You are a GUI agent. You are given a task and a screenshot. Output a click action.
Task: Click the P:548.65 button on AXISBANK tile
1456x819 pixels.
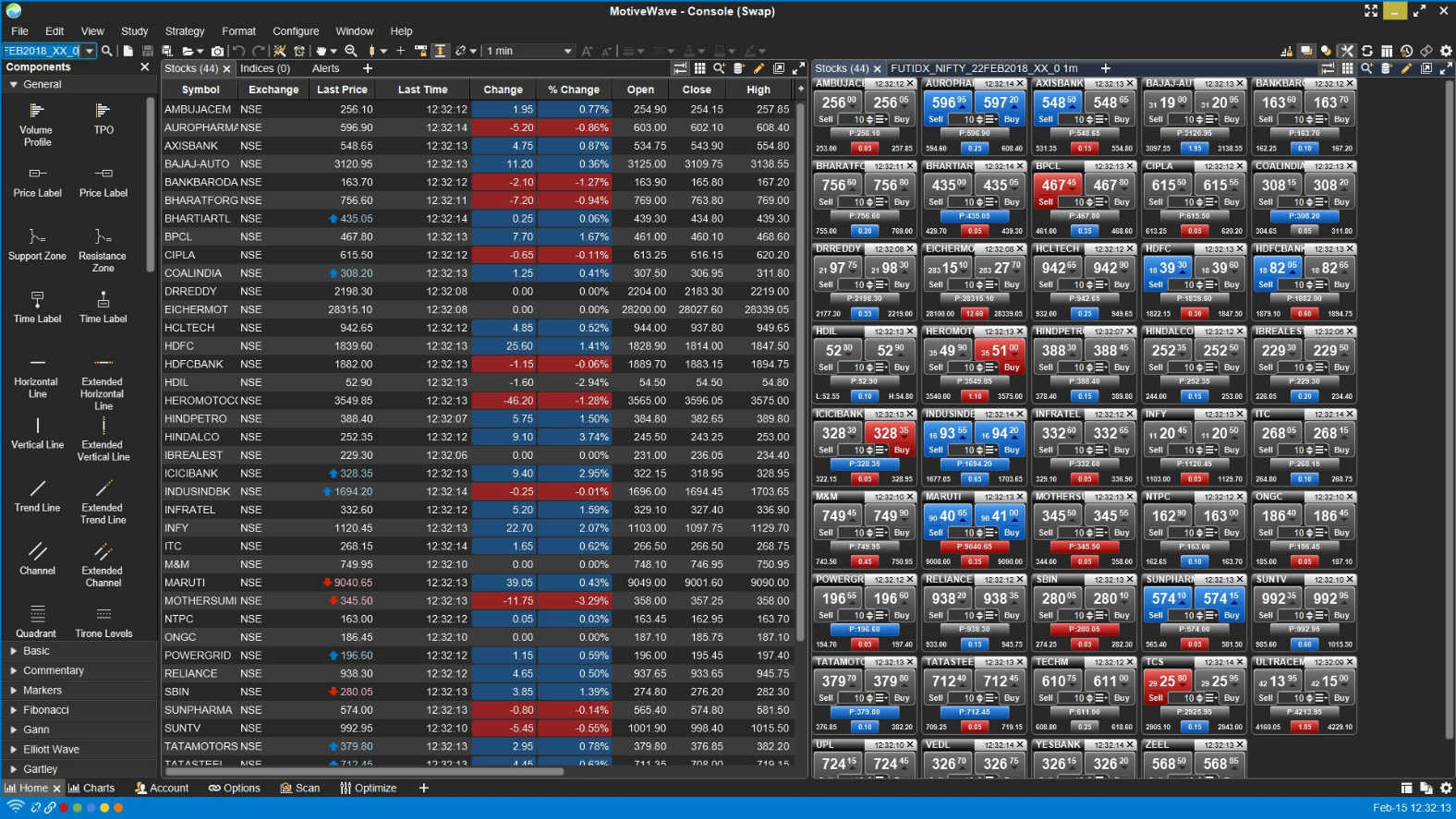(1085, 133)
